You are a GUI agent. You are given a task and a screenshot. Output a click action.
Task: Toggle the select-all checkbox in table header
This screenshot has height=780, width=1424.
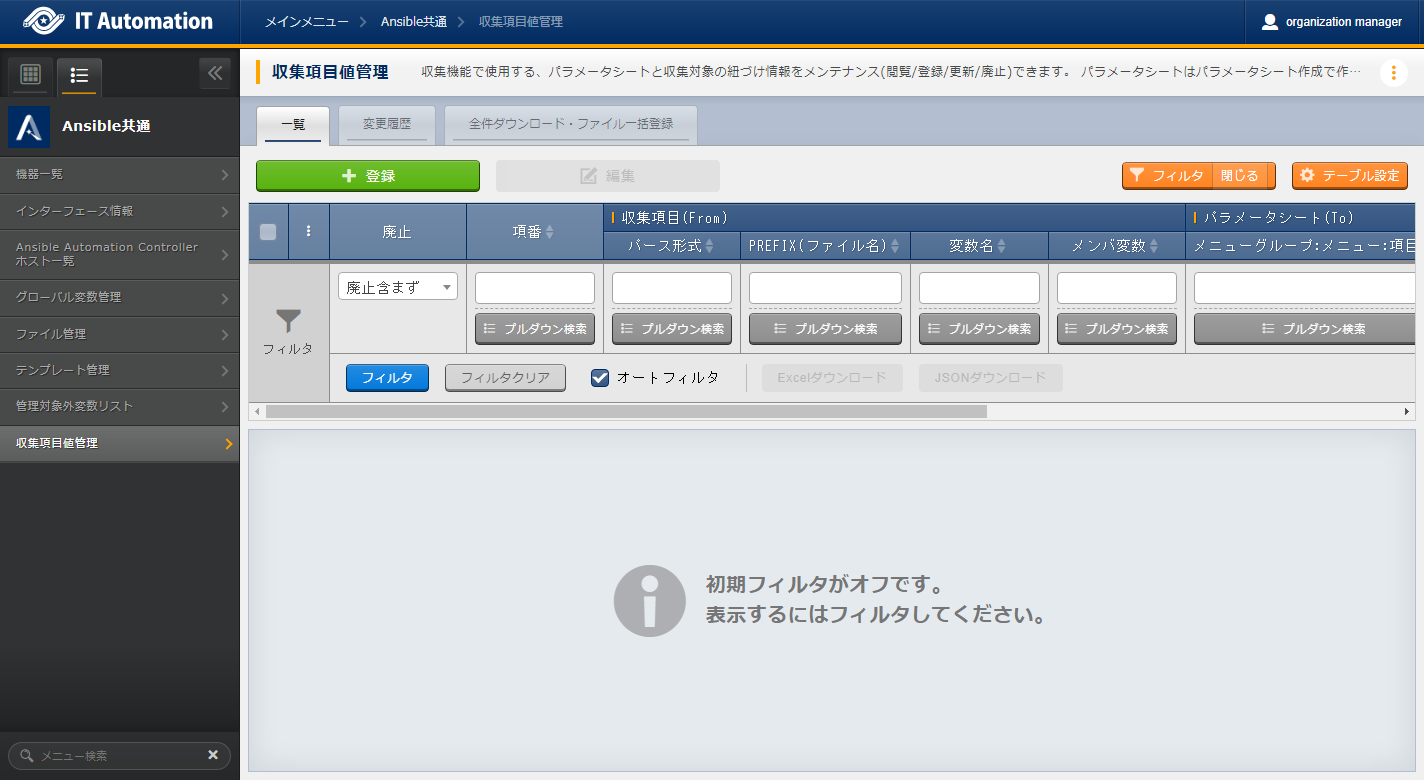(268, 231)
